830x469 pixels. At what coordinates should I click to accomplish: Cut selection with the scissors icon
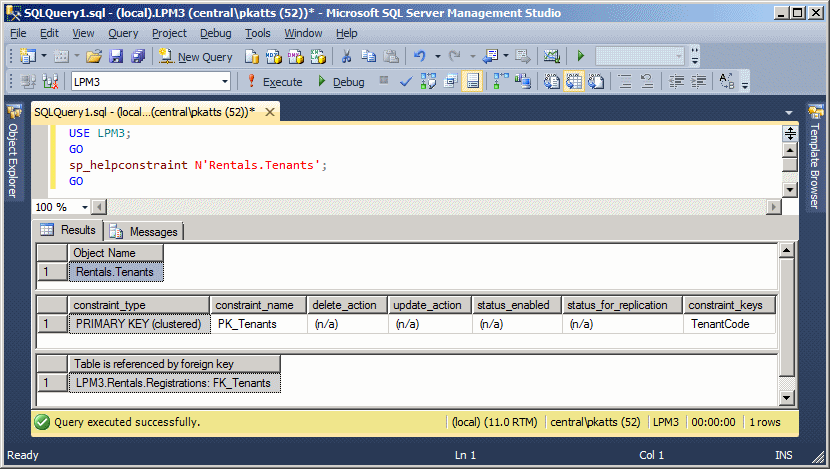pyautogui.click(x=346, y=56)
